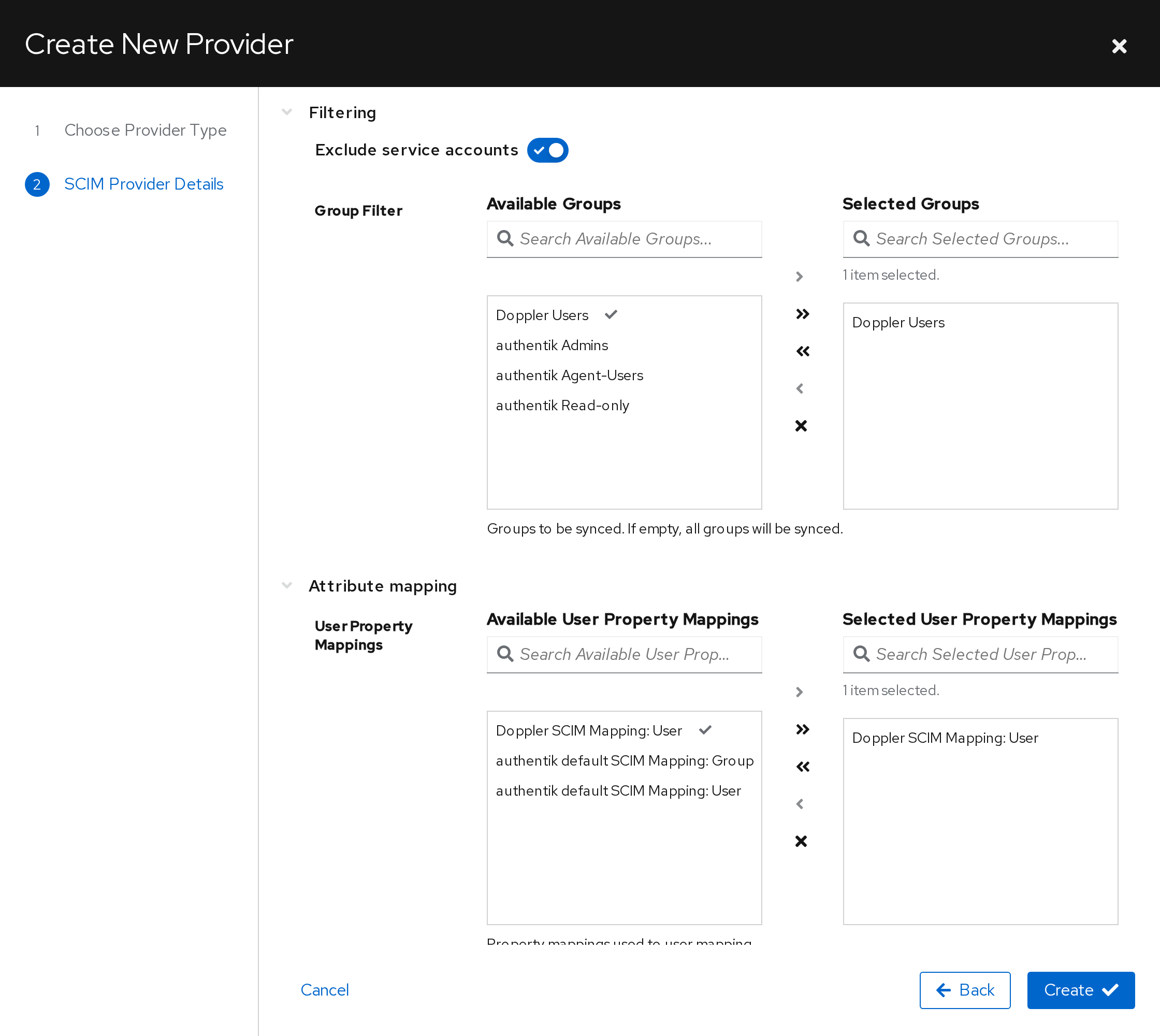Click the Back button

[965, 990]
